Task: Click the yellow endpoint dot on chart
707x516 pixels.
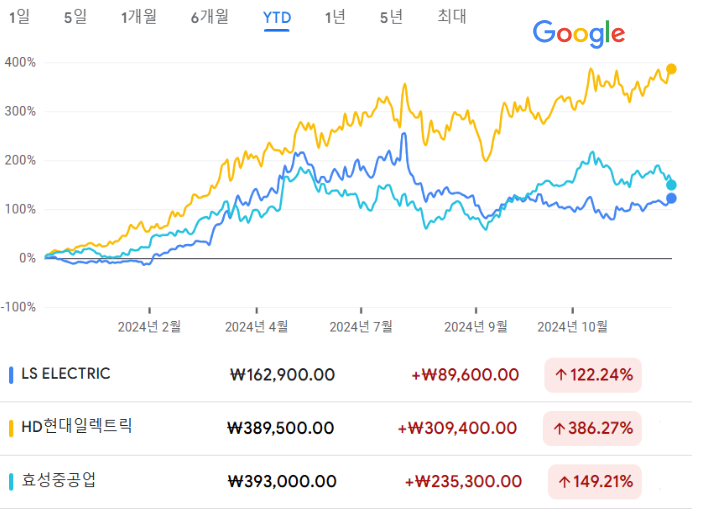Action: (x=671, y=69)
